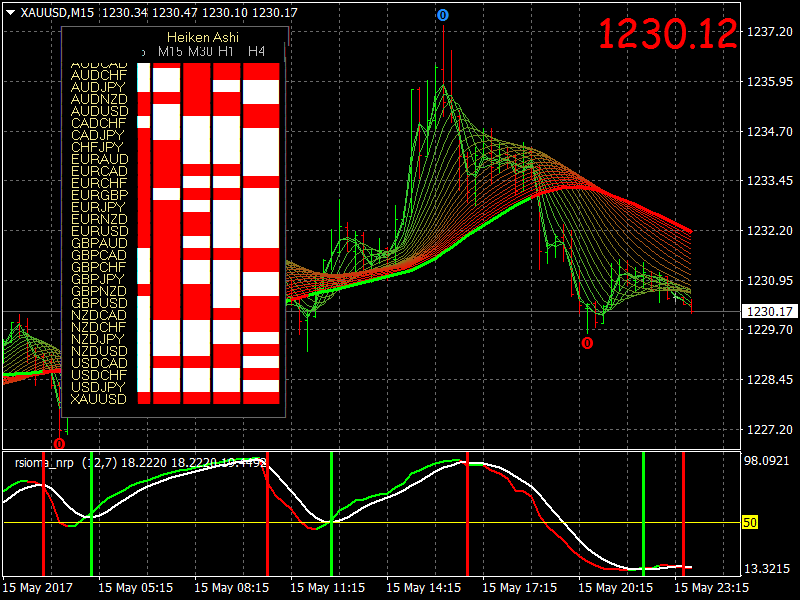
Task: Click the GBPJPY pair label in the panel
Action: pyautogui.click(x=97, y=279)
